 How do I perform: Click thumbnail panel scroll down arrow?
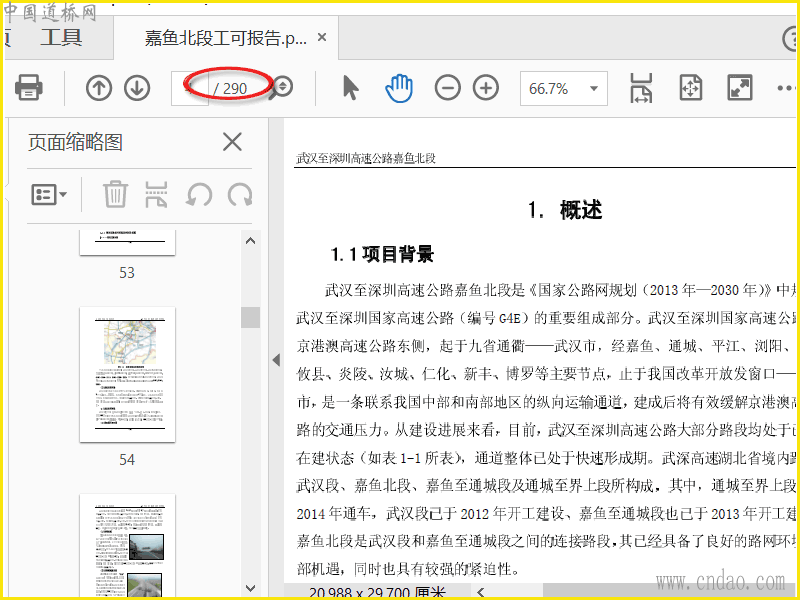[x=251, y=588]
